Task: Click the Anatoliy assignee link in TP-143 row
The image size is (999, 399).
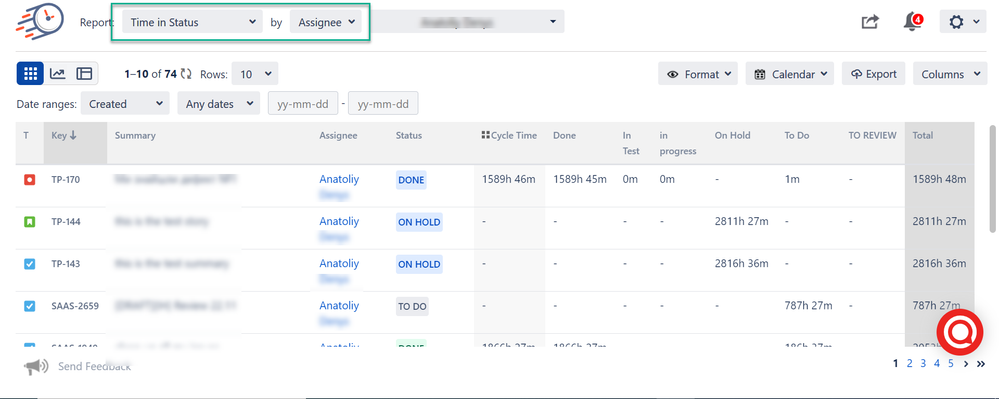Action: tap(339, 263)
